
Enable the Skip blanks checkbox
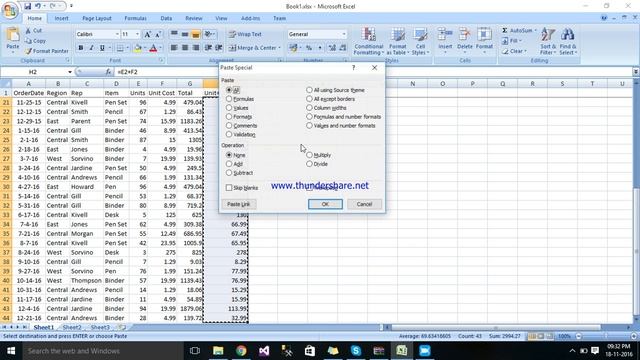click(x=229, y=188)
